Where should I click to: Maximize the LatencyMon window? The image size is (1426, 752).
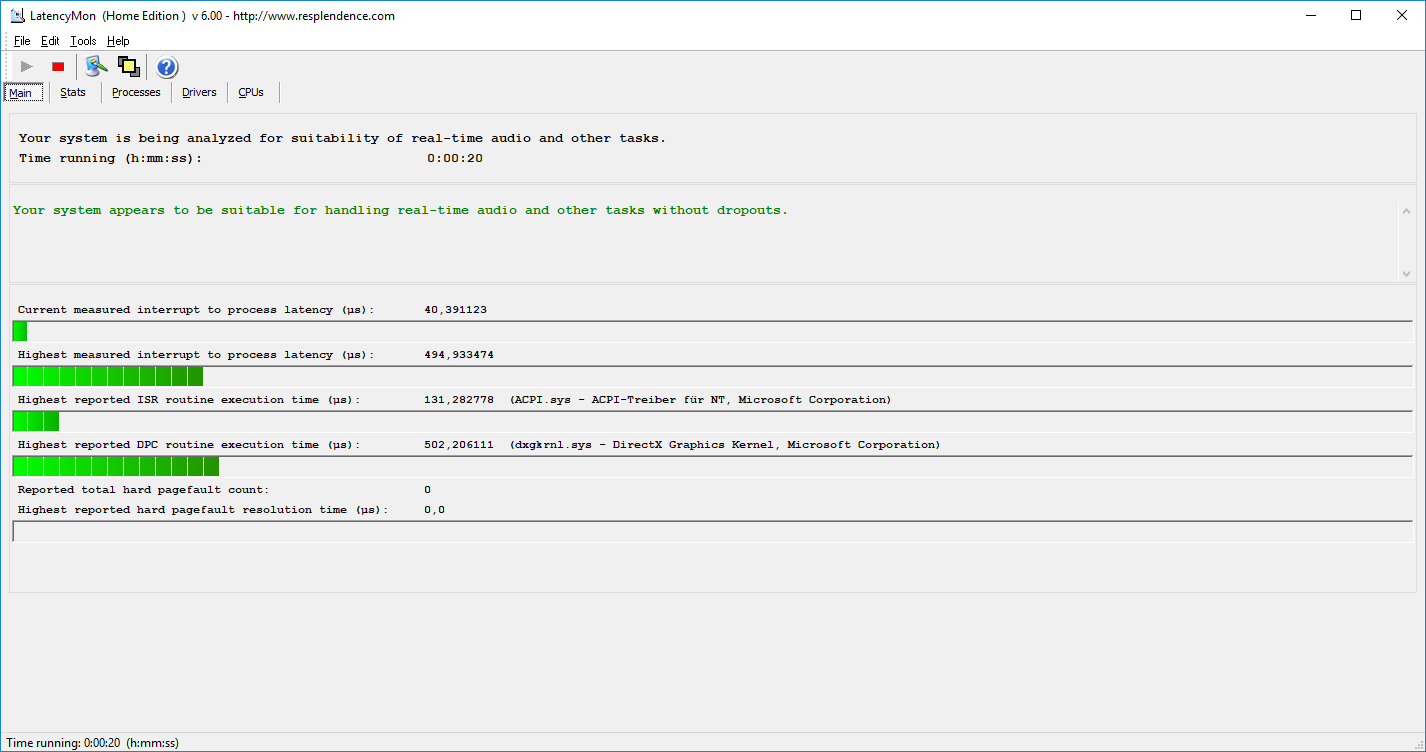[1356, 16]
